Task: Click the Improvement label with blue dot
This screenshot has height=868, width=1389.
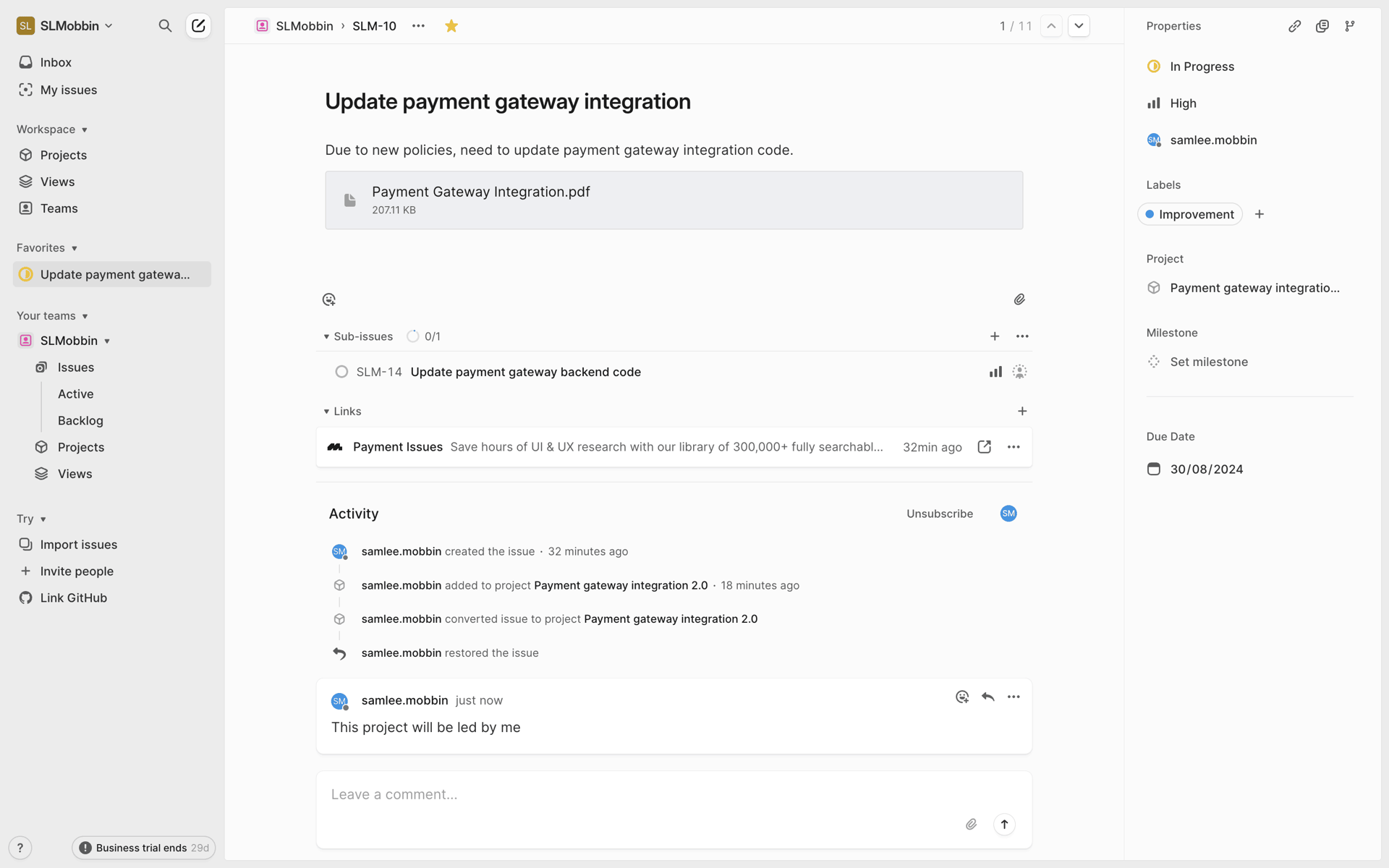Action: click(1189, 214)
